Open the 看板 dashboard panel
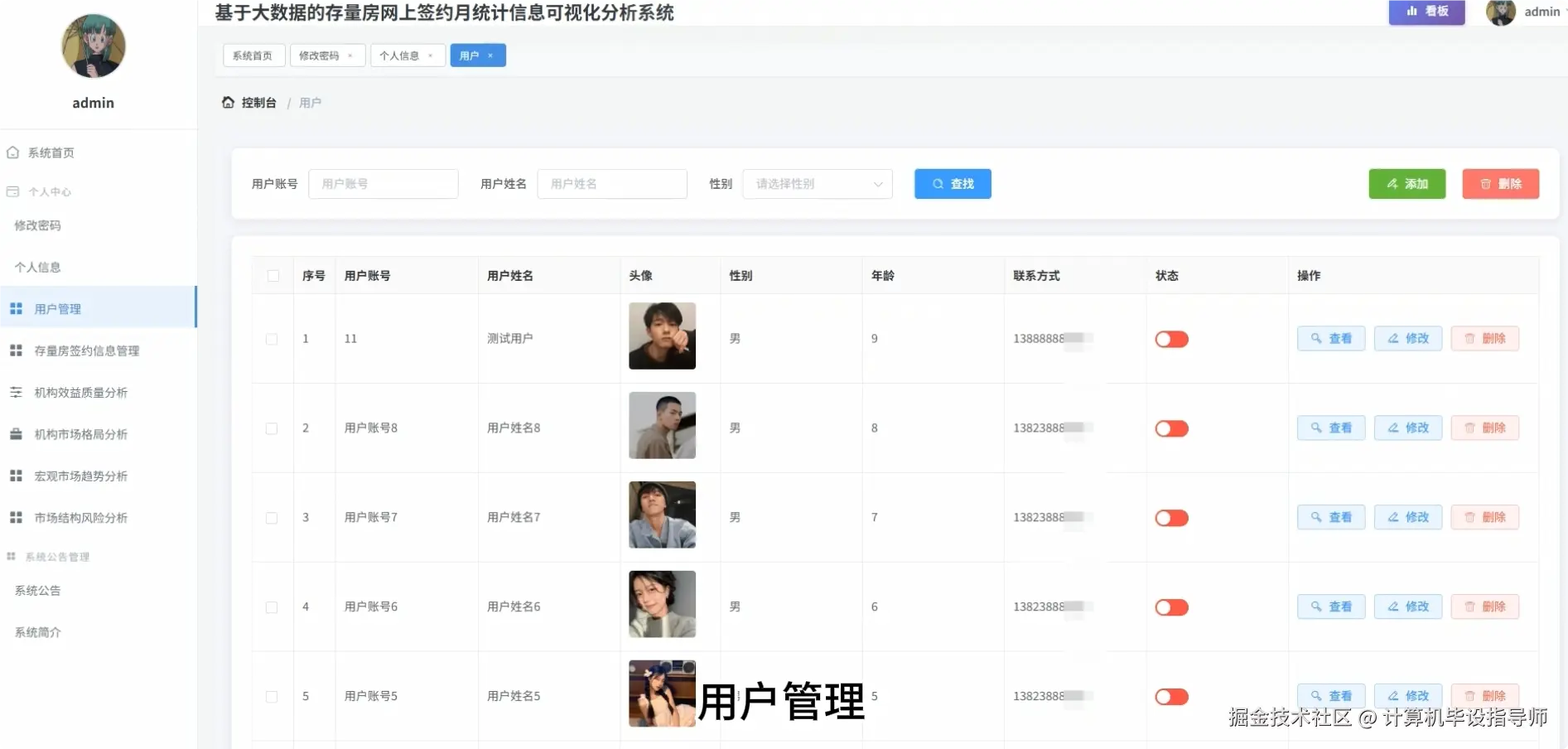 click(1426, 12)
